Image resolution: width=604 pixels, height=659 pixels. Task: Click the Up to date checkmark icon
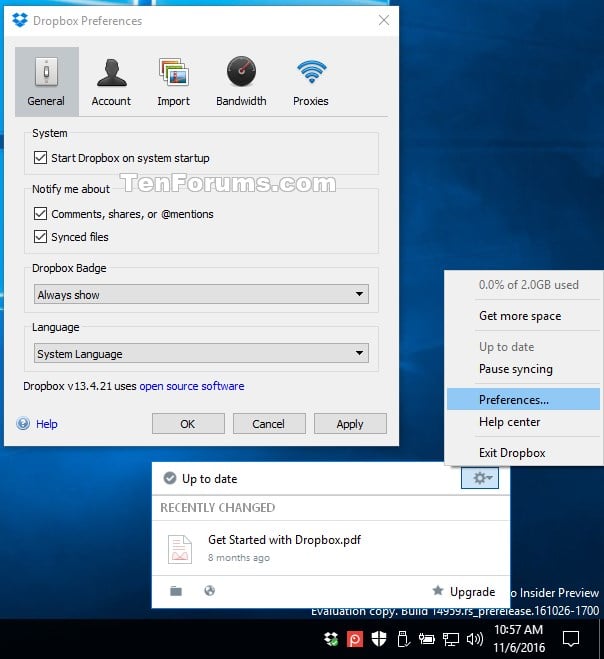pos(170,478)
